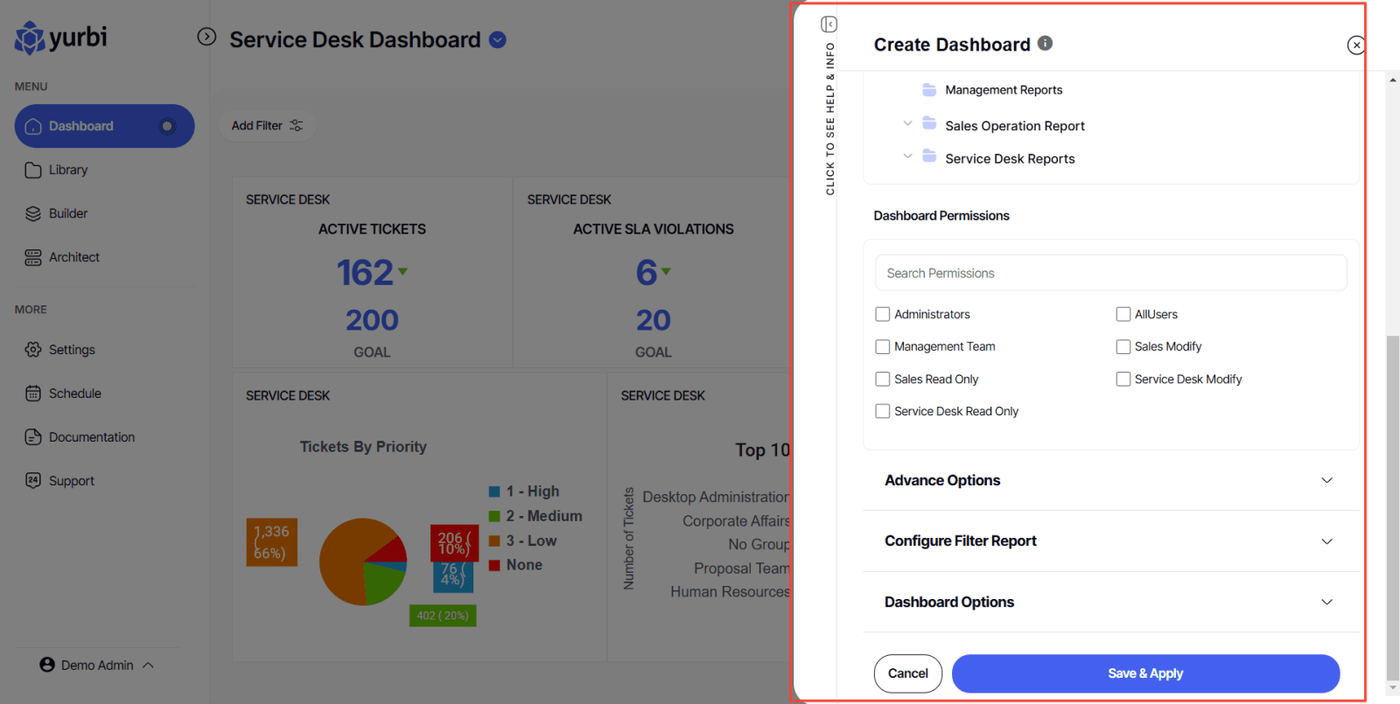This screenshot has width=1400, height=704.
Task: Check the Administrators permission box
Action: [882, 314]
